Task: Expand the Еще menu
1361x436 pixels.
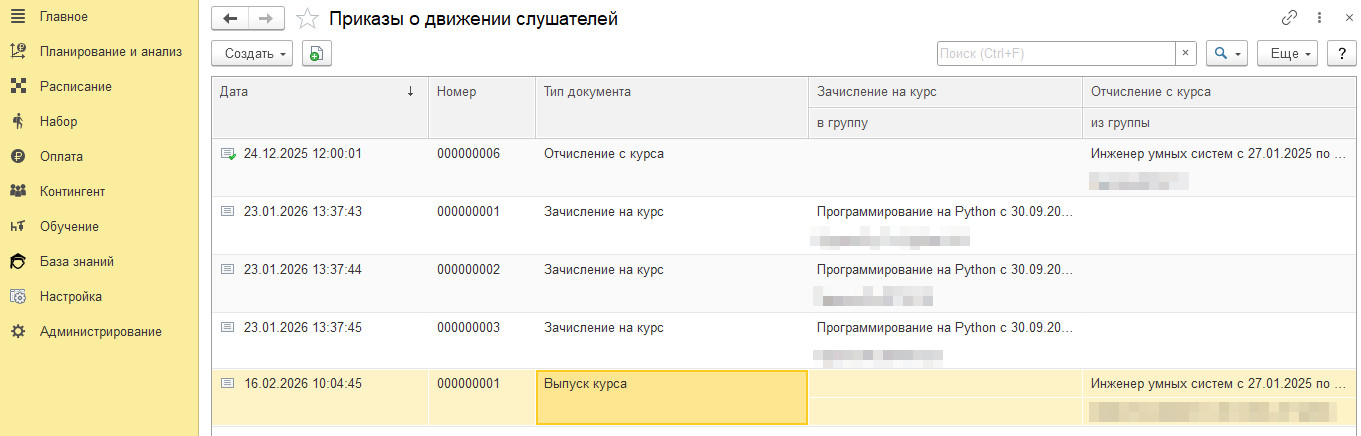Action: 1288,54
